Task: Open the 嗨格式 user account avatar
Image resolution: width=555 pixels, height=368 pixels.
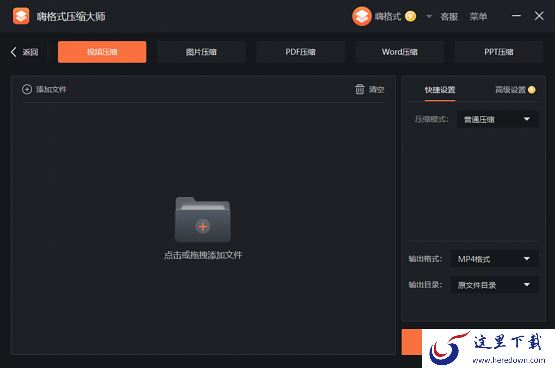Action: pyautogui.click(x=362, y=16)
